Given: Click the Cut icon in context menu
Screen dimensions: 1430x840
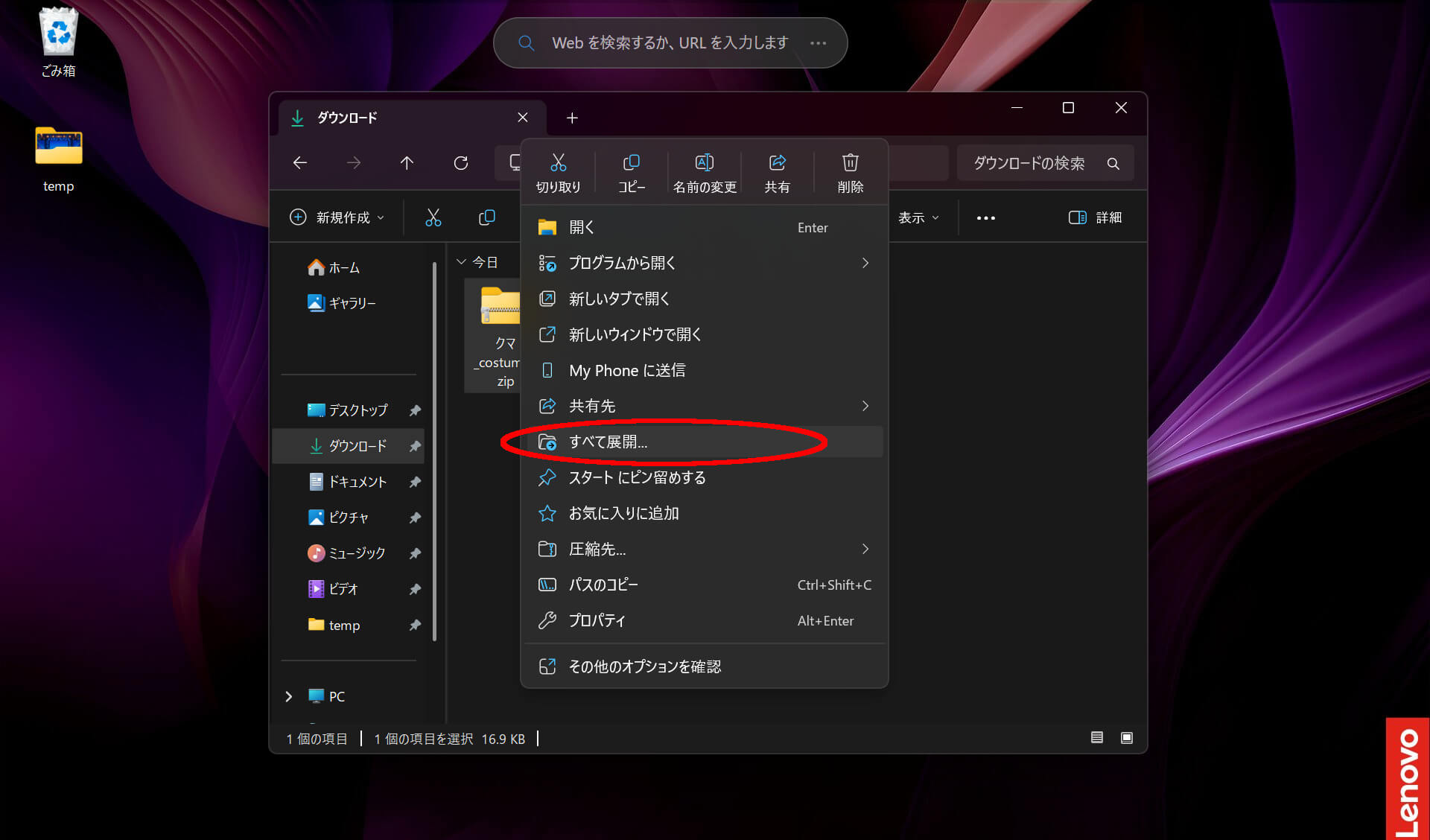Looking at the screenshot, I should [x=558, y=172].
